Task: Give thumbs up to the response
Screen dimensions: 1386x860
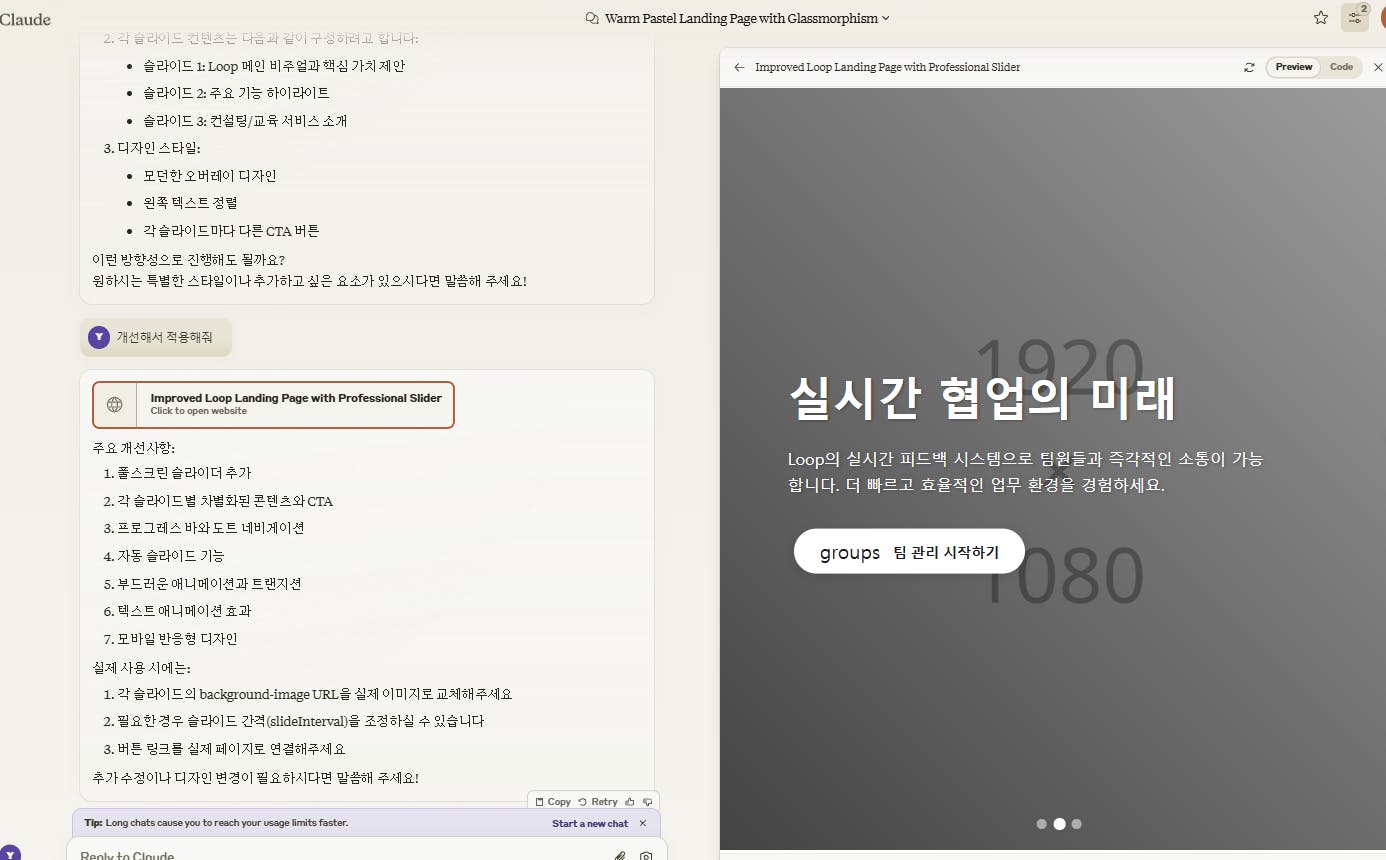Action: coord(629,802)
